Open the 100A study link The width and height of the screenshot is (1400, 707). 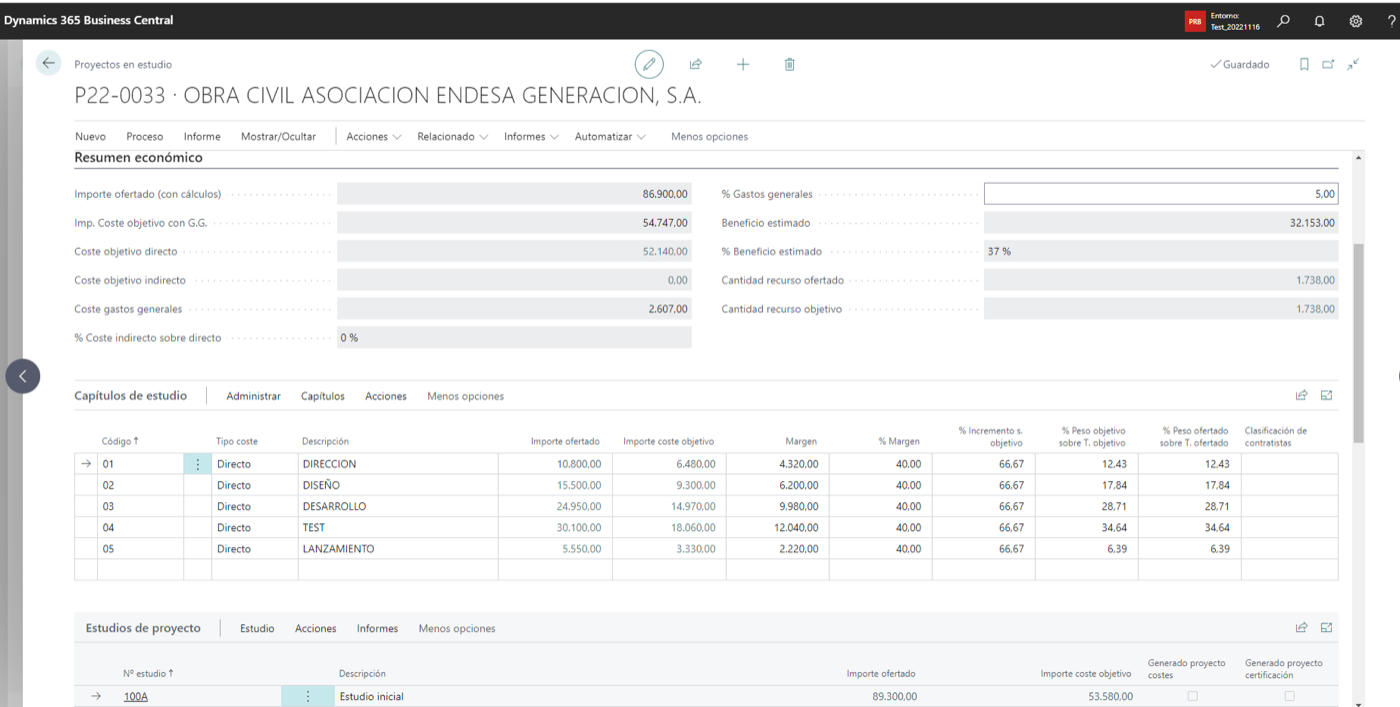[136, 696]
